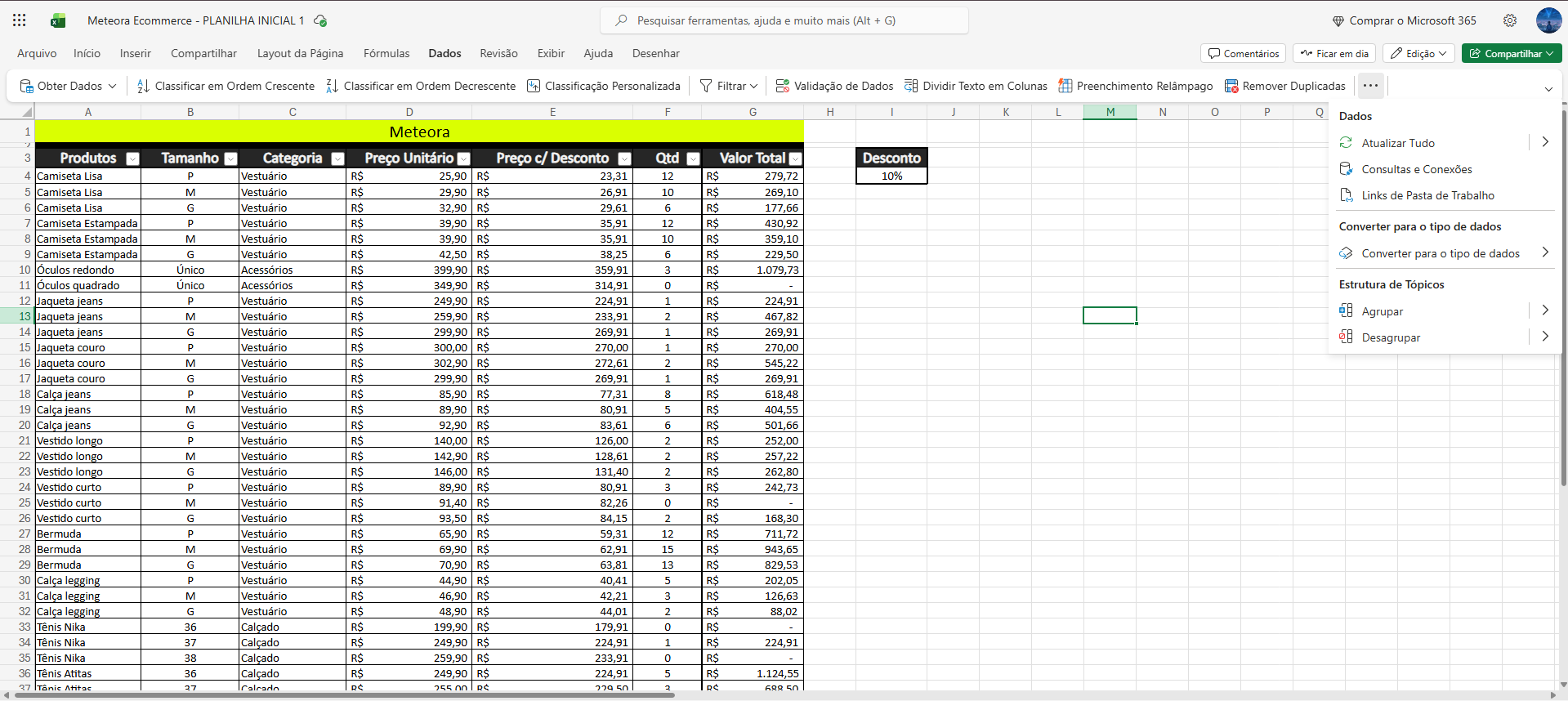This screenshot has height=701, width=1568.
Task: Click the cloud save status icon
Action: [320, 20]
